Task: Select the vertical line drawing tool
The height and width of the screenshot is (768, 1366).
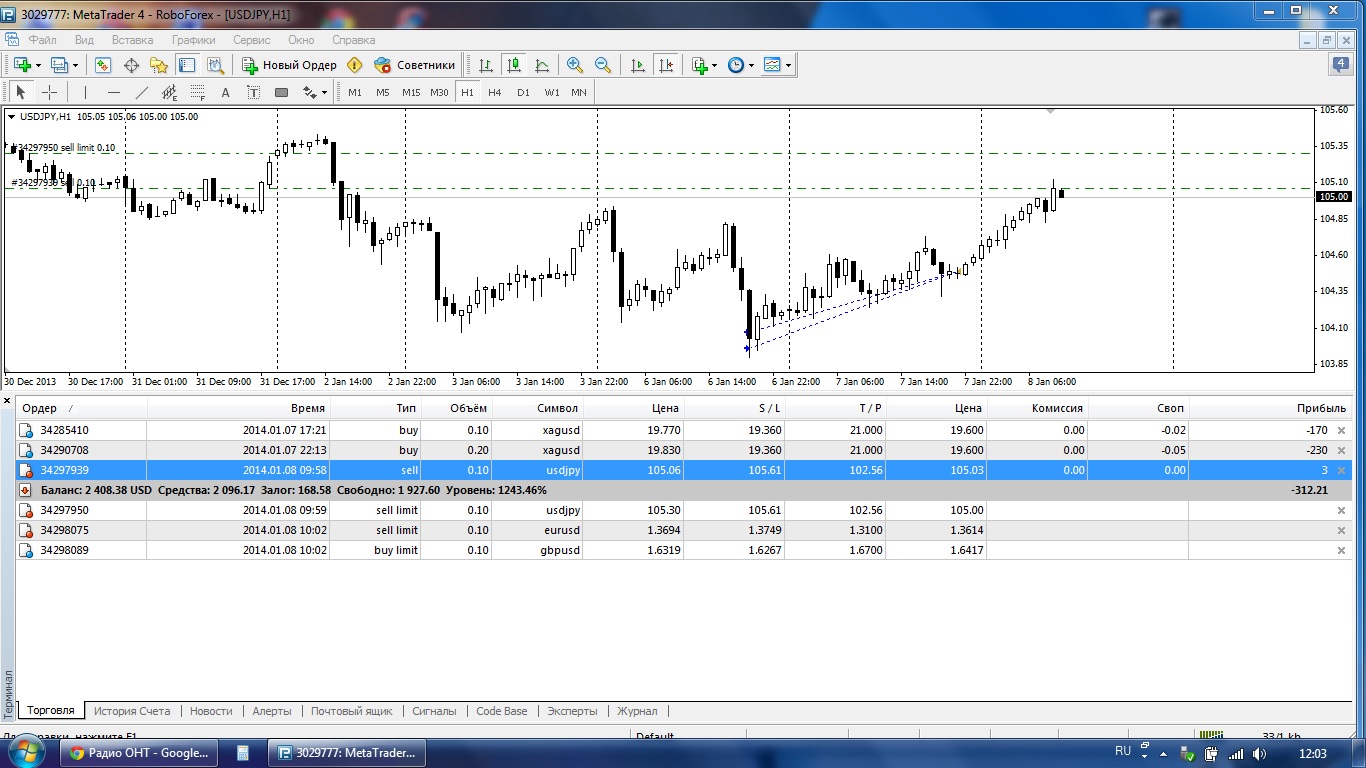Action: (86, 92)
